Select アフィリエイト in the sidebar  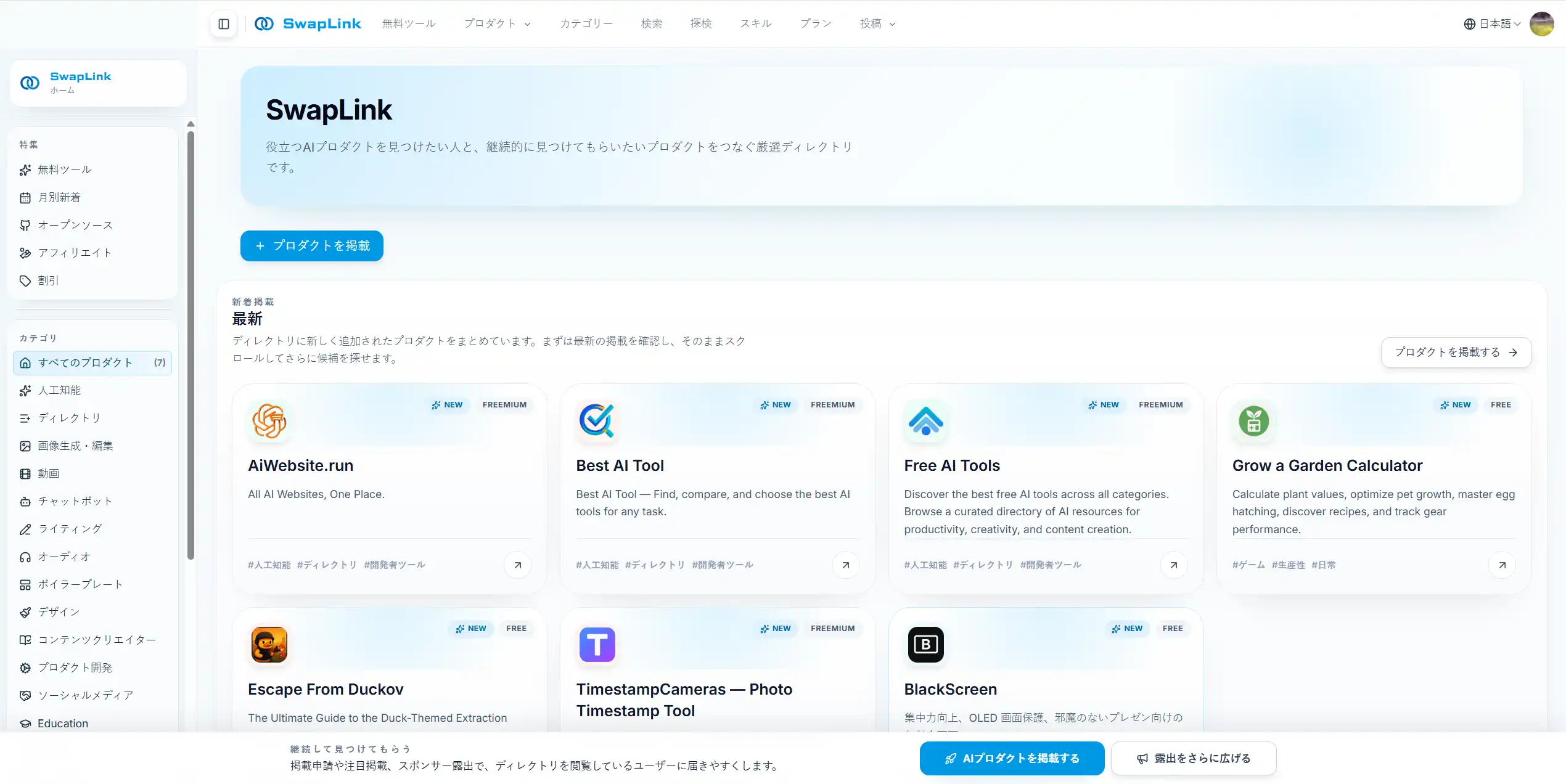92,253
